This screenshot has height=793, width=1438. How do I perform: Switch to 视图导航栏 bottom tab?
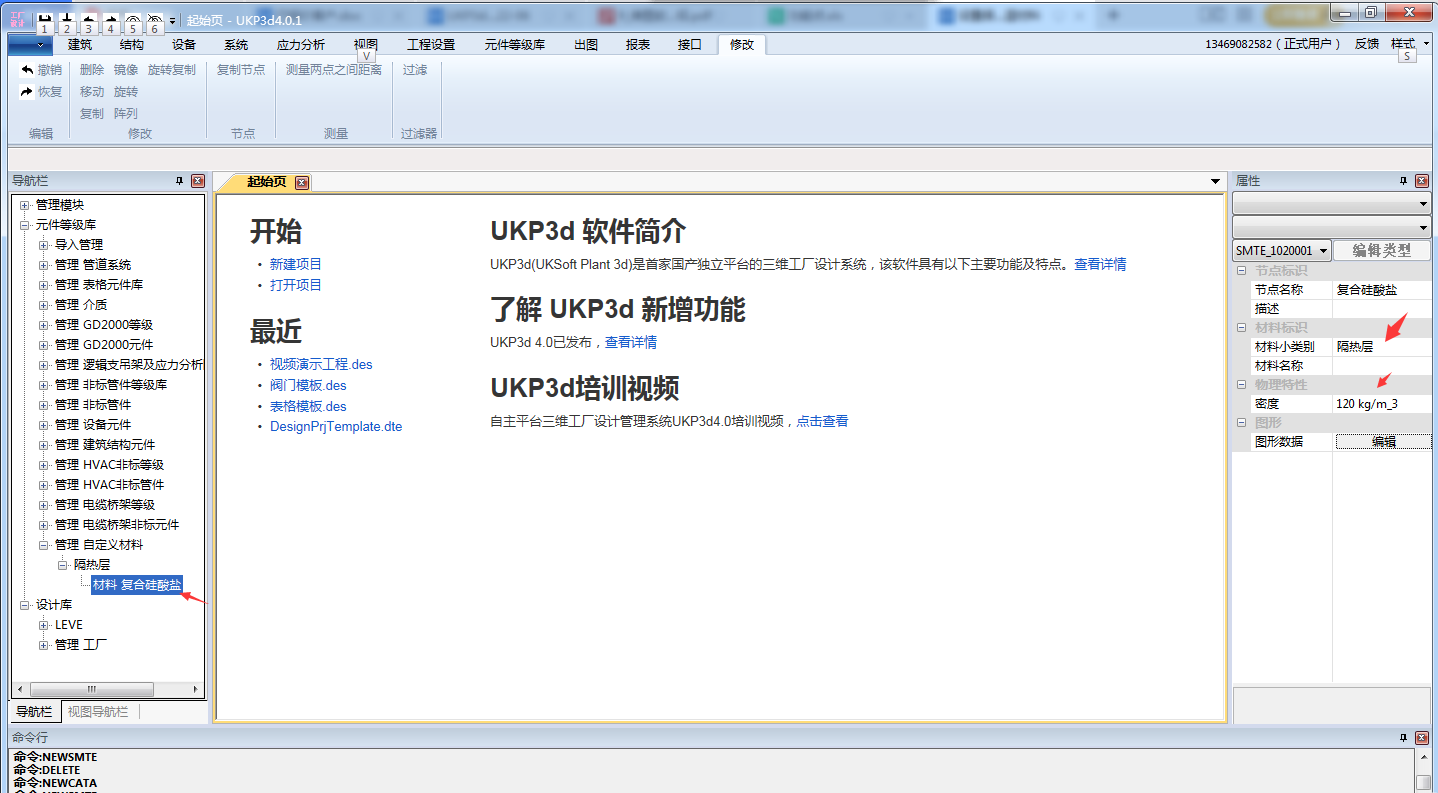click(x=98, y=712)
